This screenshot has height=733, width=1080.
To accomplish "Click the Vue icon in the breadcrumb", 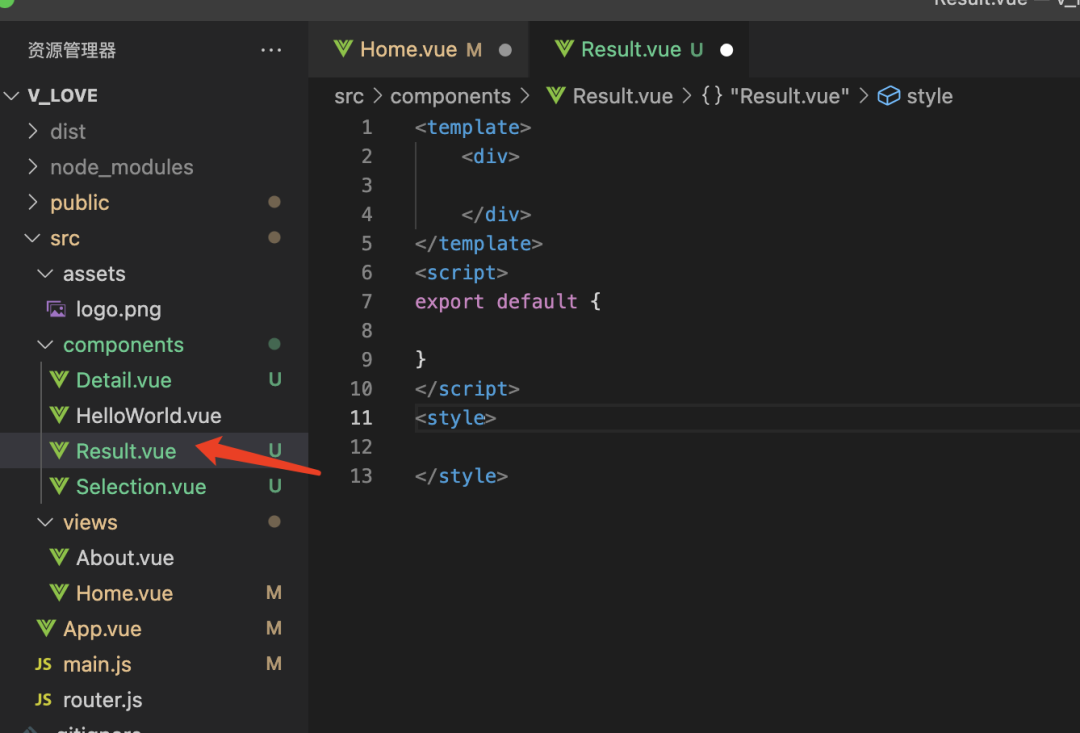I will click(556, 96).
